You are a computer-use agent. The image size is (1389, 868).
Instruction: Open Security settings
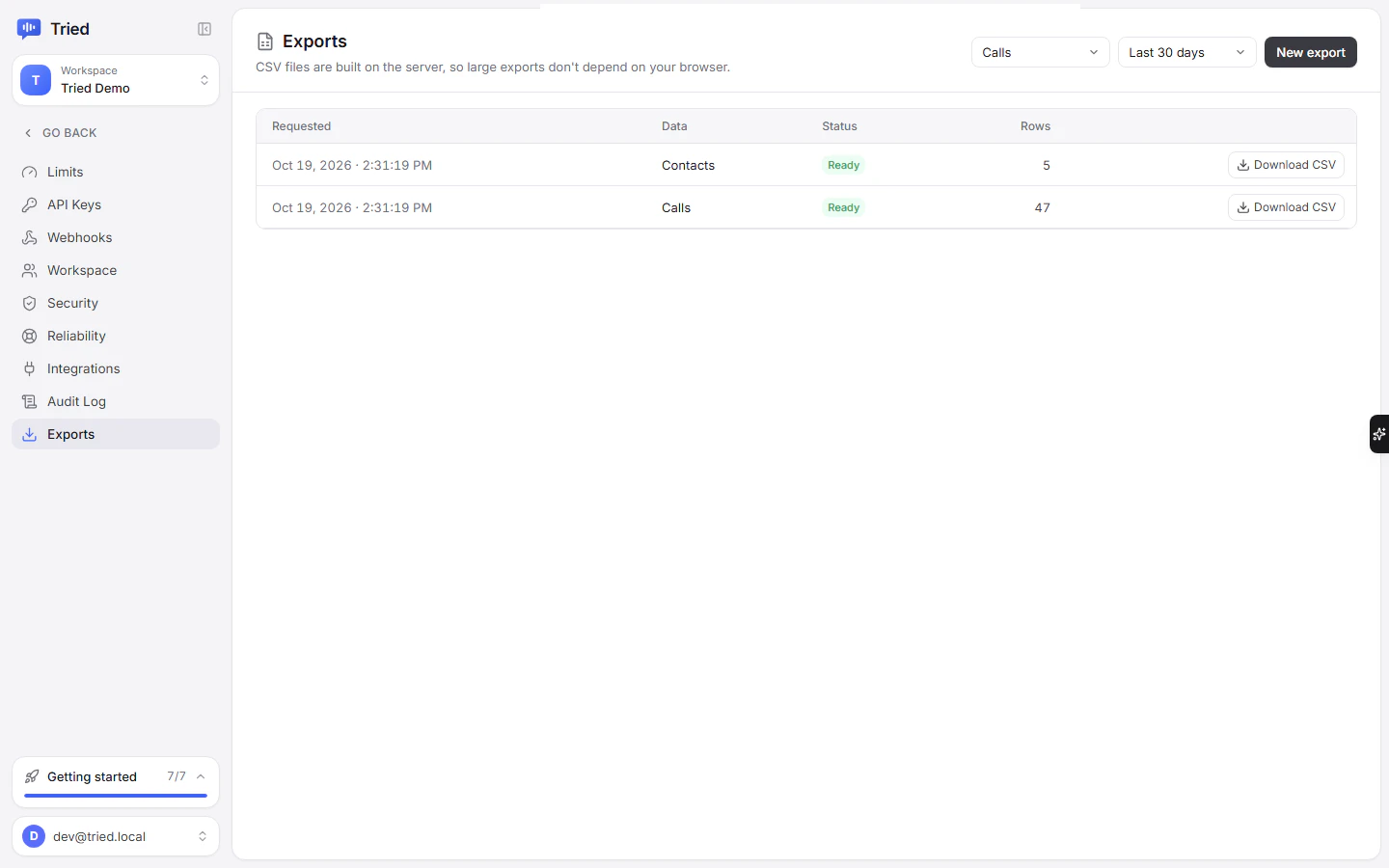click(116, 303)
